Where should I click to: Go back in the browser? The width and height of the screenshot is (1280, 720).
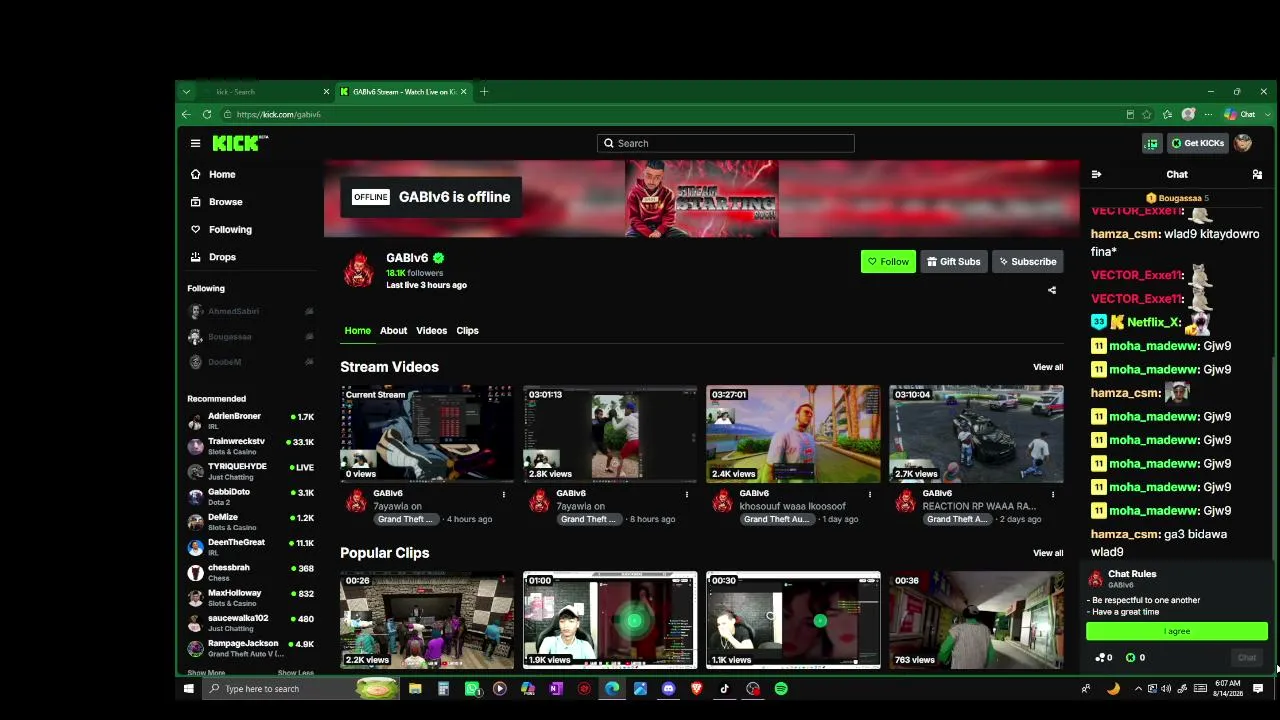(x=186, y=114)
